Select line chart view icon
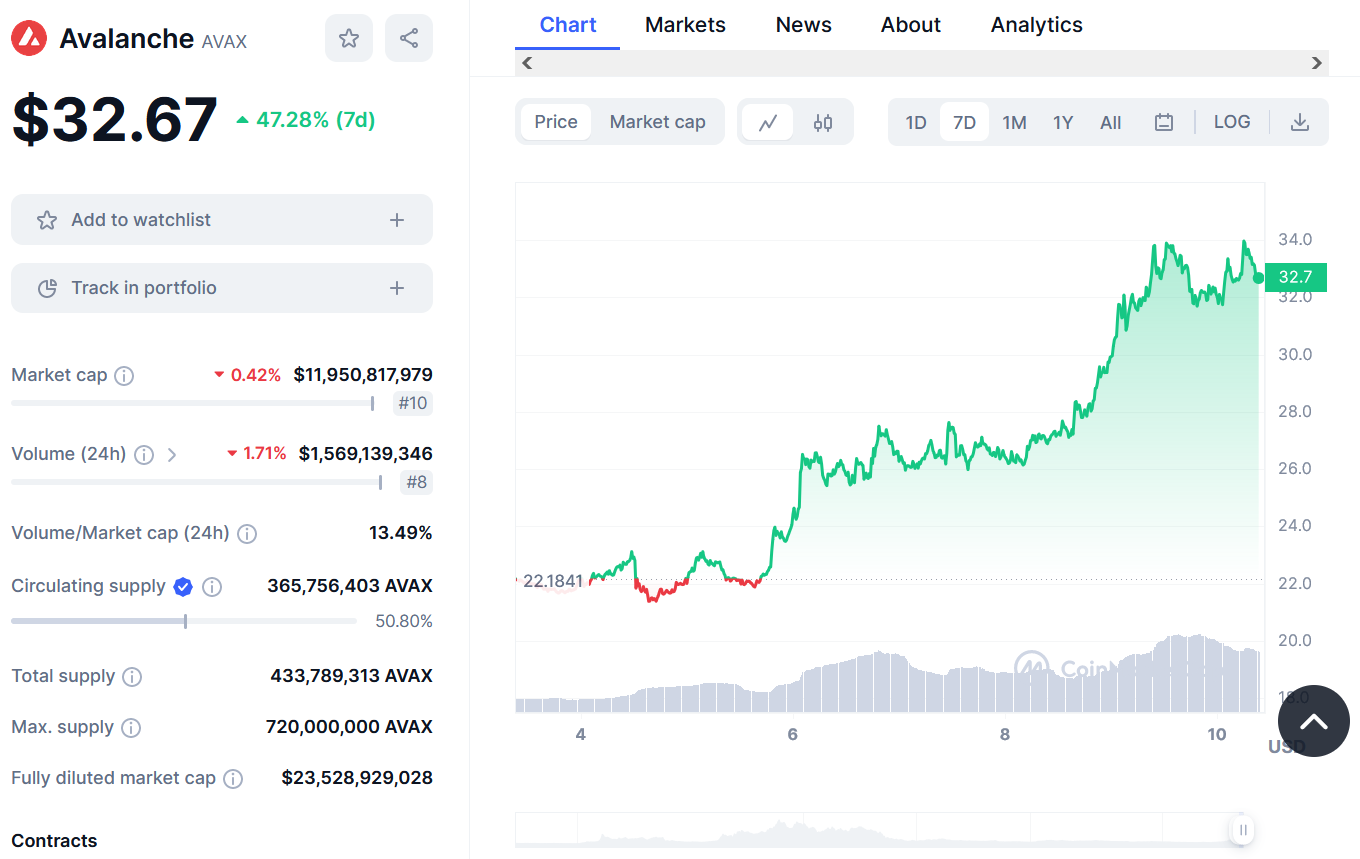 [x=768, y=123]
